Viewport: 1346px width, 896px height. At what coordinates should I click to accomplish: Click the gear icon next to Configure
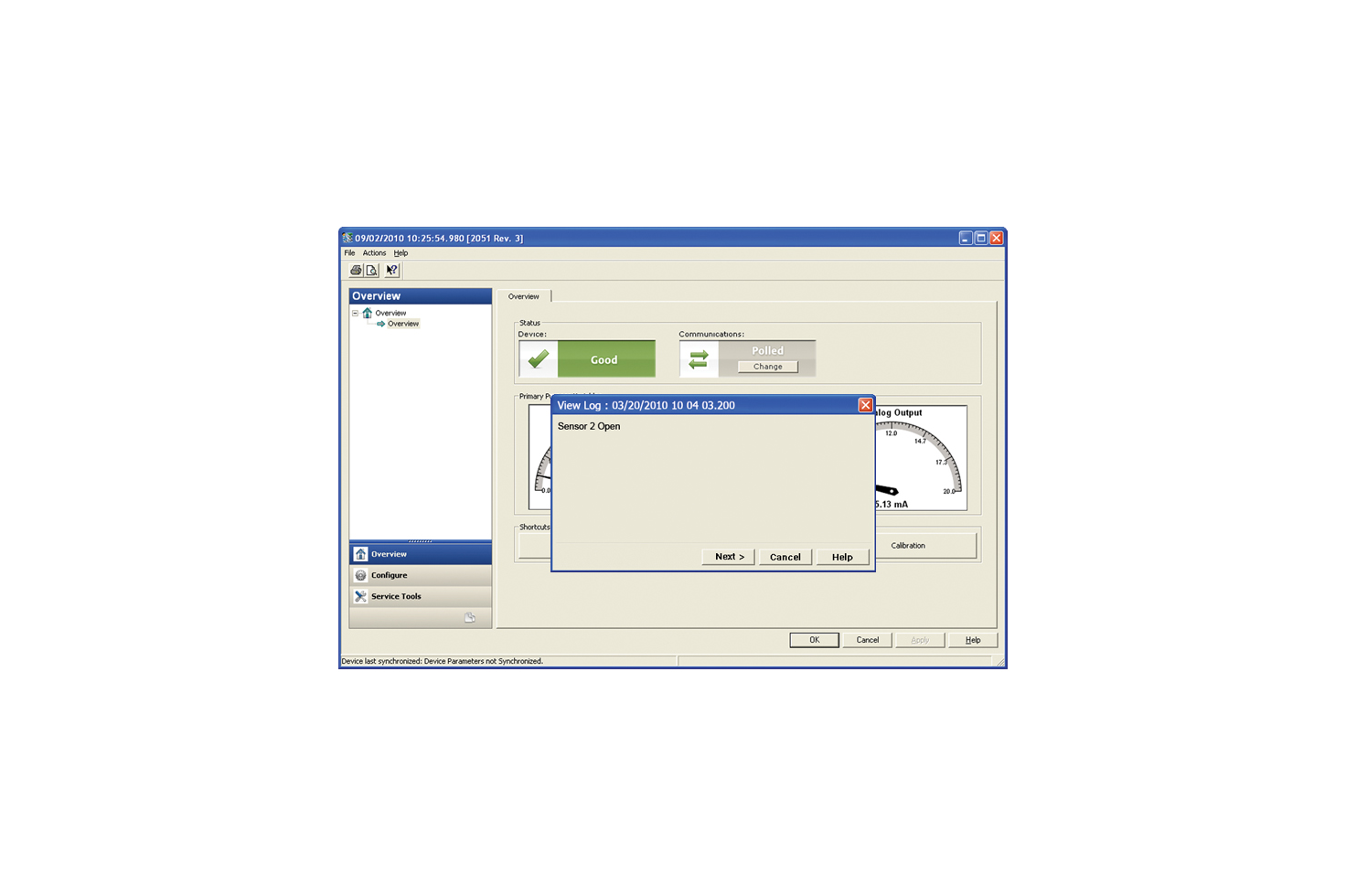coord(360,575)
